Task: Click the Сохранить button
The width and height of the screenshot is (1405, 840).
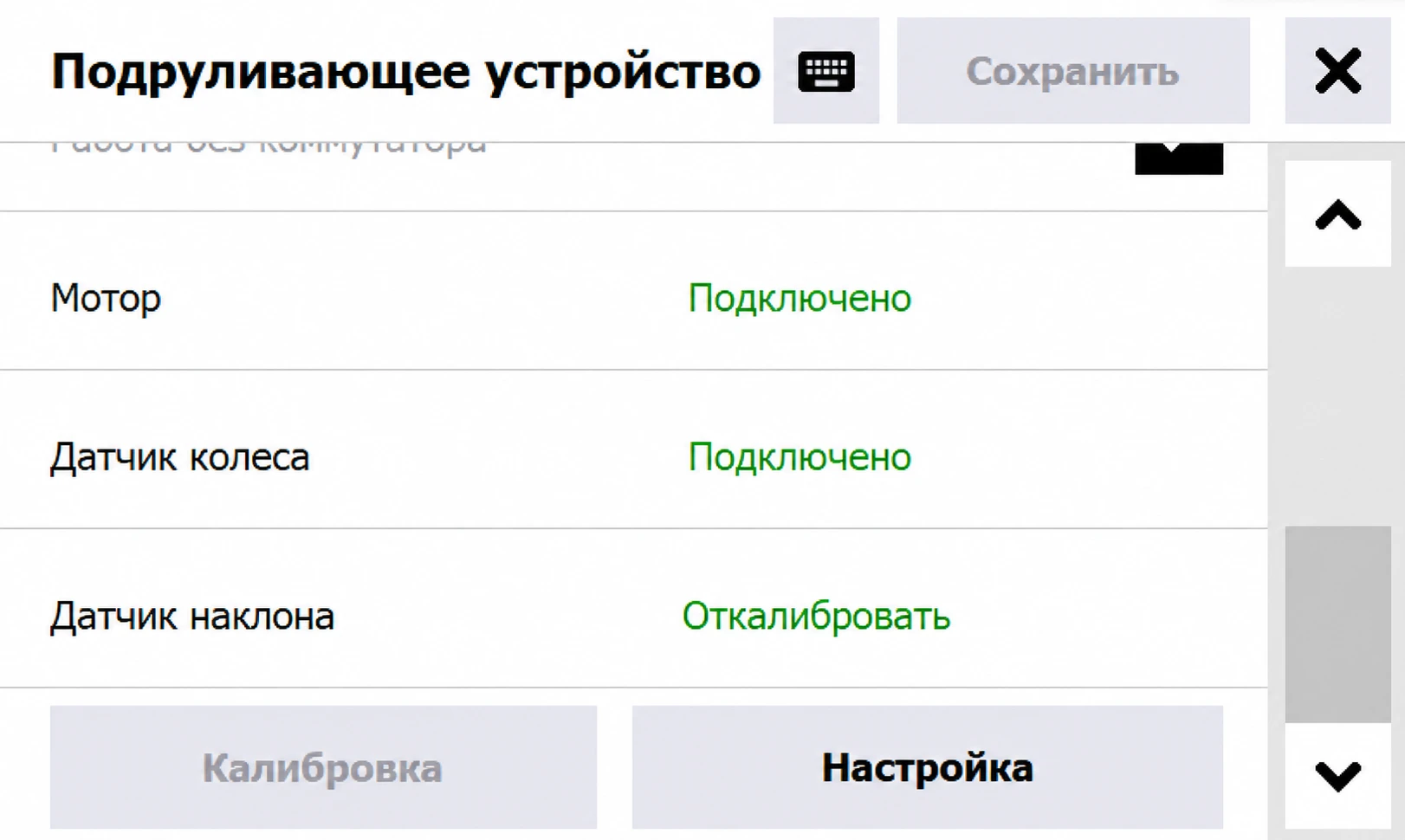Action: click(x=1073, y=70)
